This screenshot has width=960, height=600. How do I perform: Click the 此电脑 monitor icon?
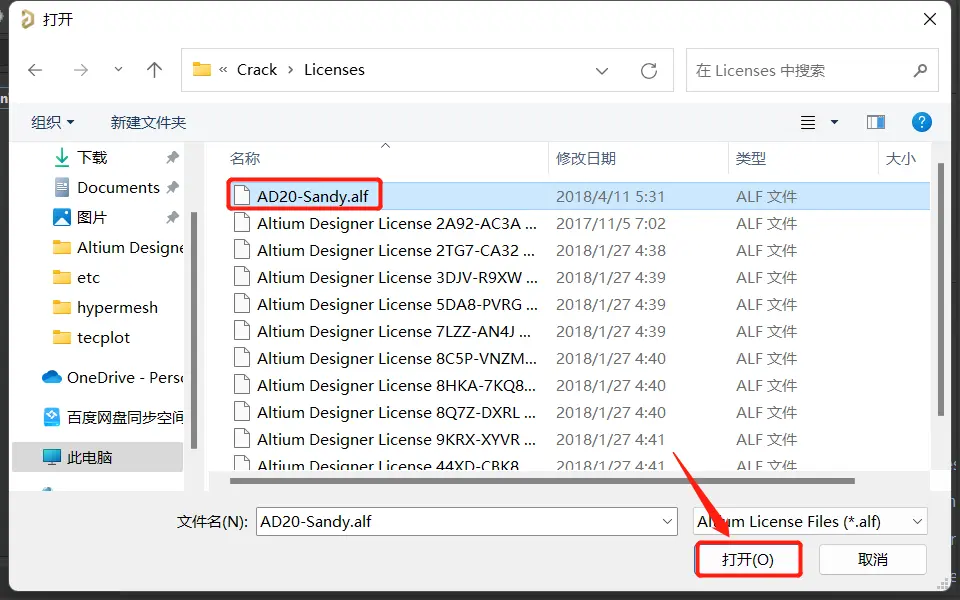point(51,457)
